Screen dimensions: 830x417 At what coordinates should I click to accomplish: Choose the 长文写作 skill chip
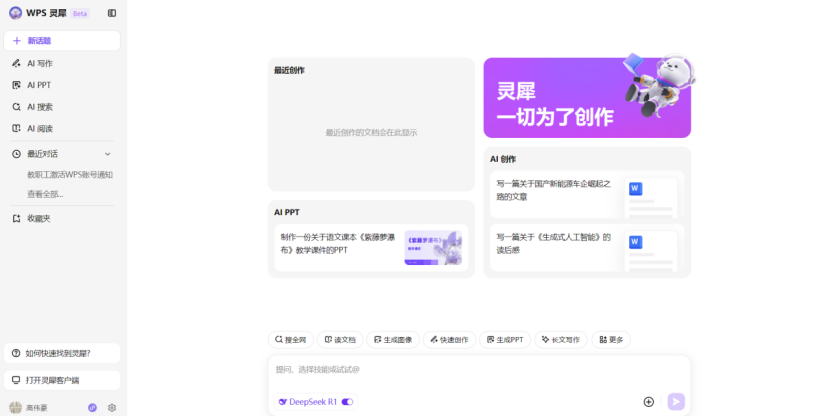[x=561, y=340]
